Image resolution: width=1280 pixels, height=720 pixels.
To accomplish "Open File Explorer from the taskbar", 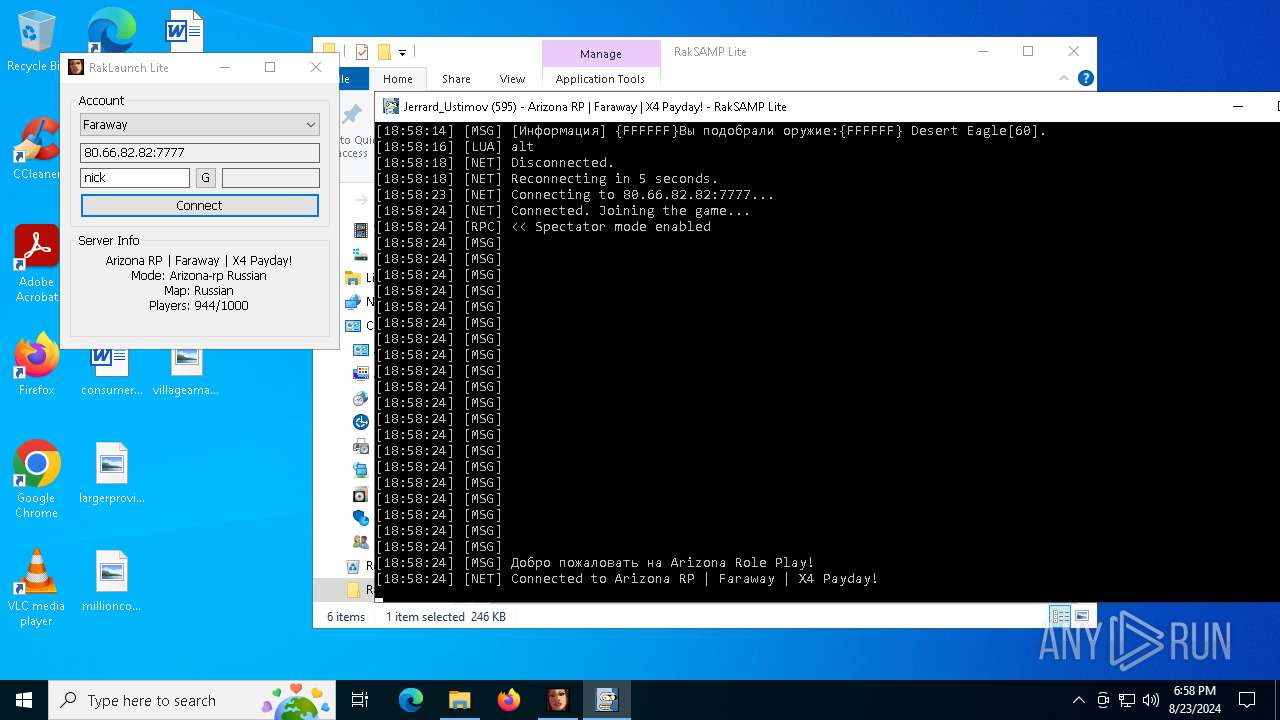I will [460, 700].
